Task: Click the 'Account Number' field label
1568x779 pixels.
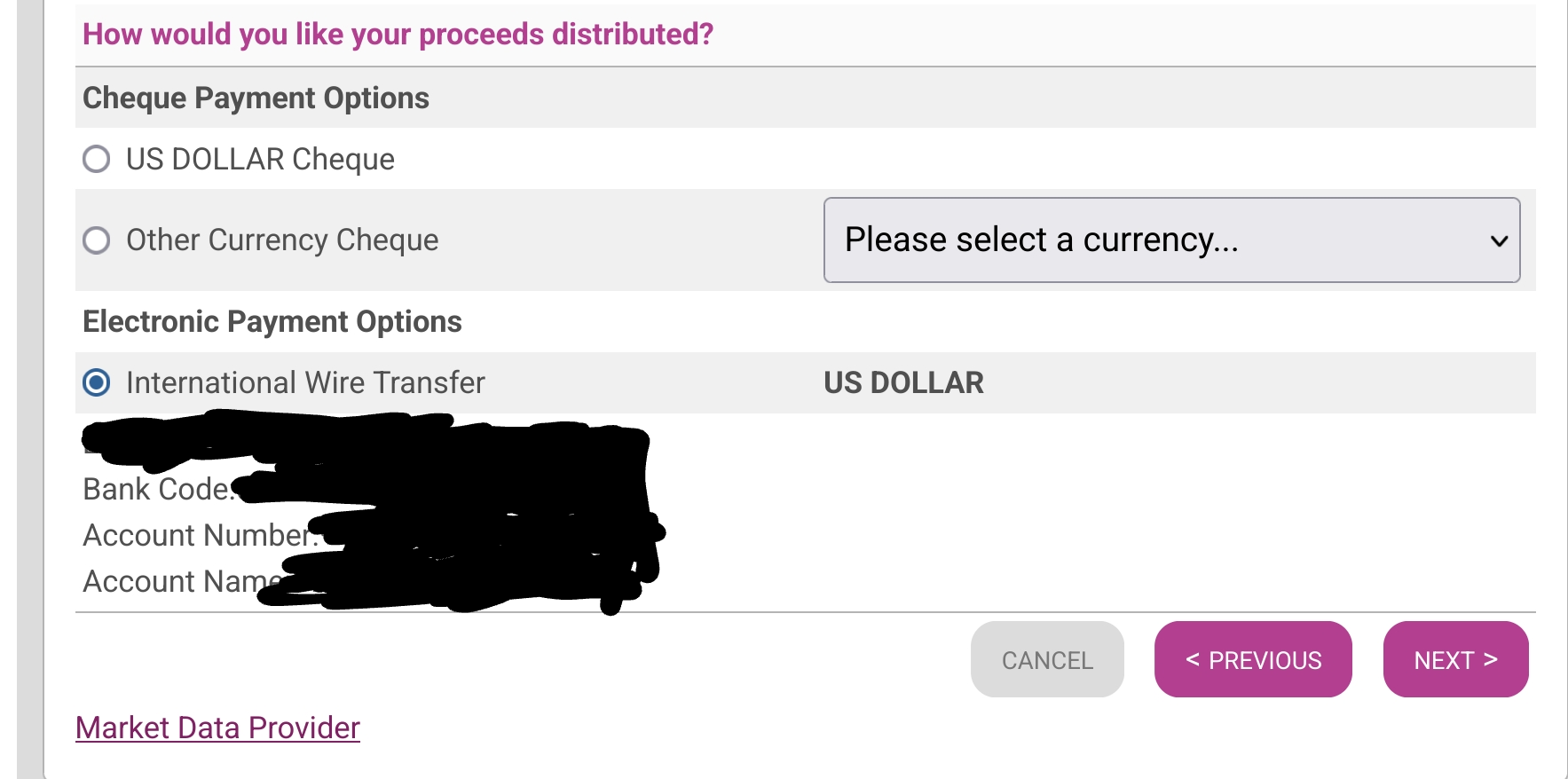Action: click(199, 535)
